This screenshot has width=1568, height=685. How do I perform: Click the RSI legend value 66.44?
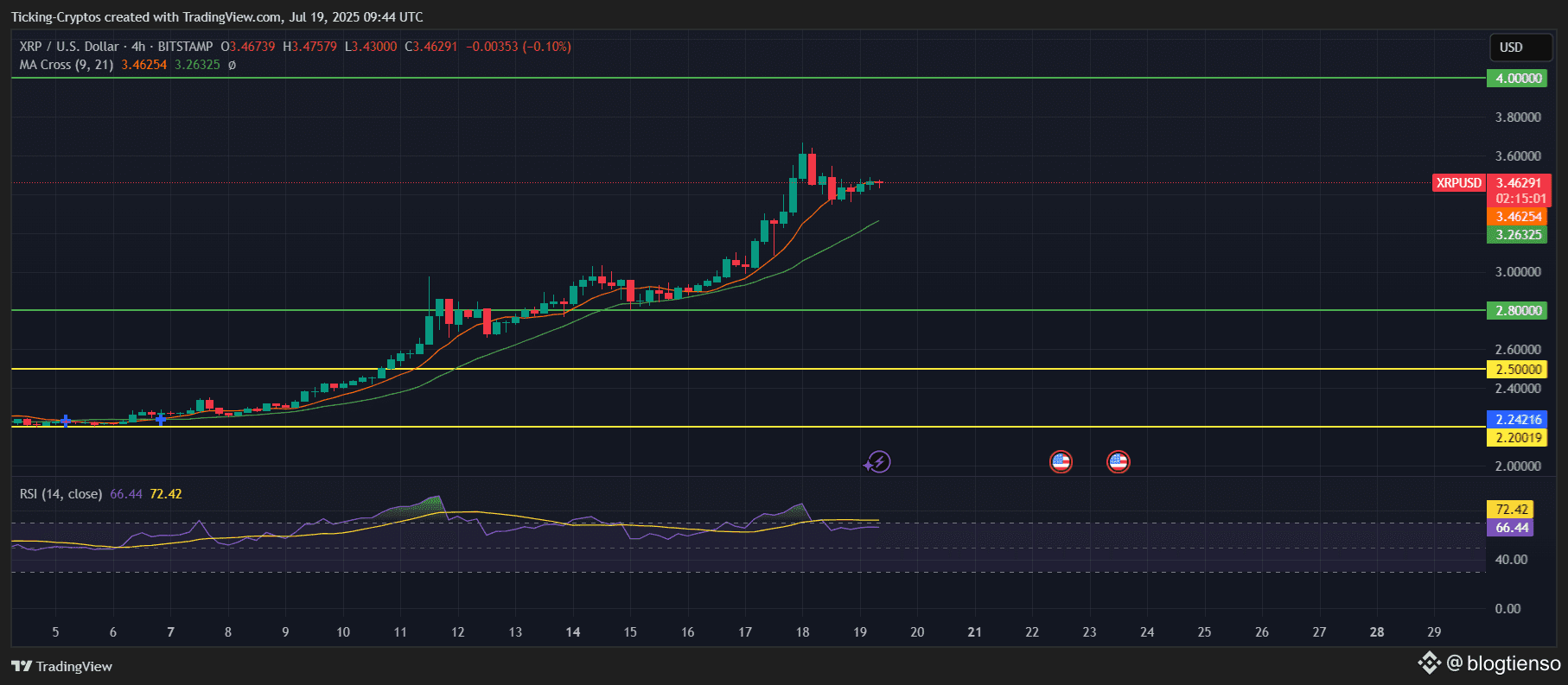(x=126, y=494)
